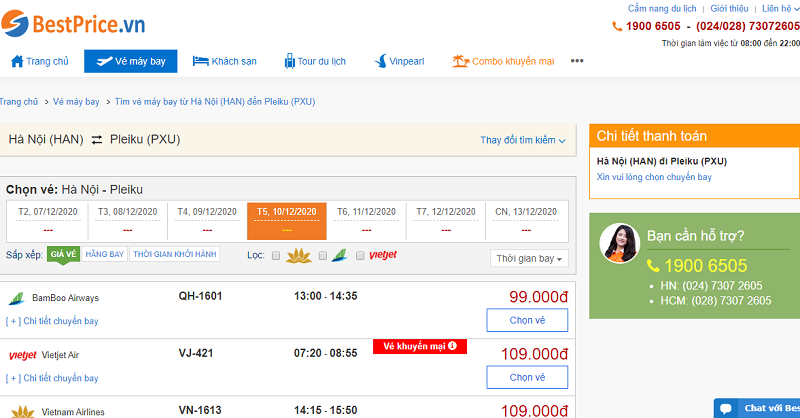Select Vé máy bay tab
Image resolution: width=800 pixels, height=418 pixels.
(x=131, y=61)
